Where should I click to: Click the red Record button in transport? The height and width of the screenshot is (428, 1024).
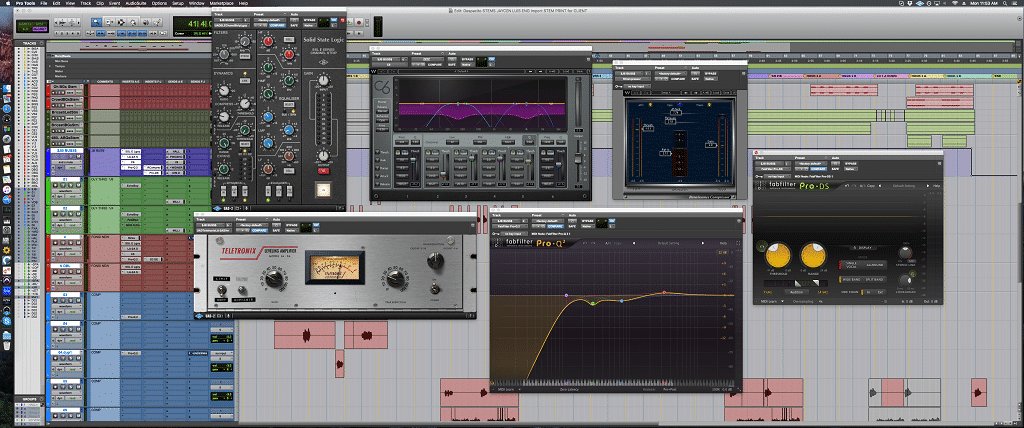359,22
